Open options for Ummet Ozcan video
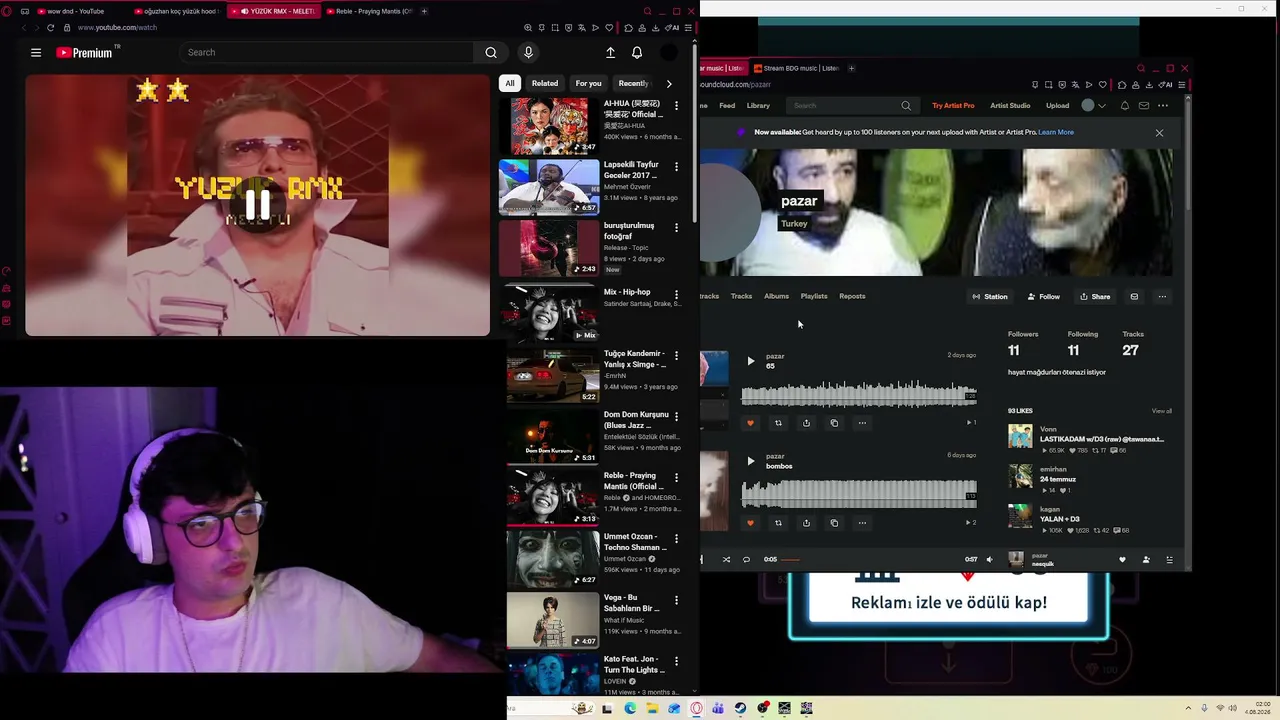 coord(676,539)
